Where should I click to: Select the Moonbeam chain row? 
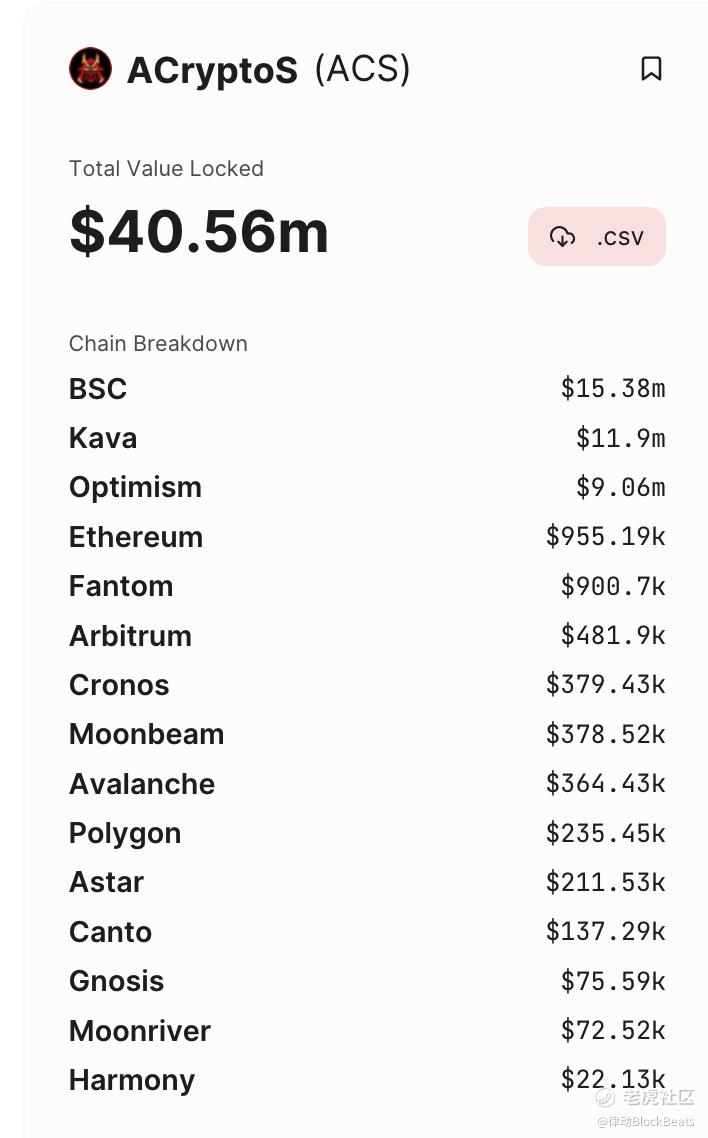pos(146,734)
